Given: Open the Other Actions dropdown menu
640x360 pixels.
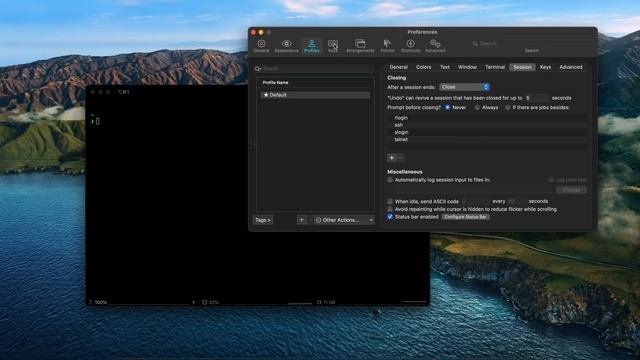Looking at the screenshot, I should 344,220.
